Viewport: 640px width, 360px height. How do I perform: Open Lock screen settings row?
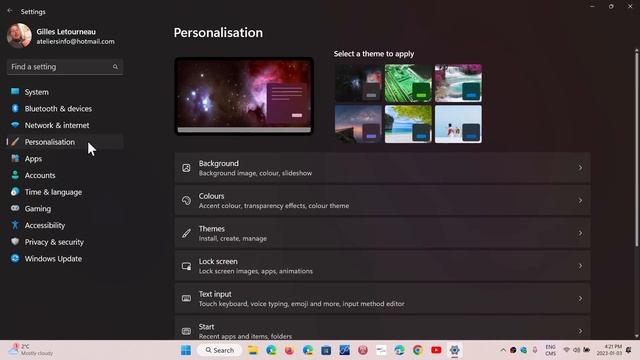pos(382,266)
